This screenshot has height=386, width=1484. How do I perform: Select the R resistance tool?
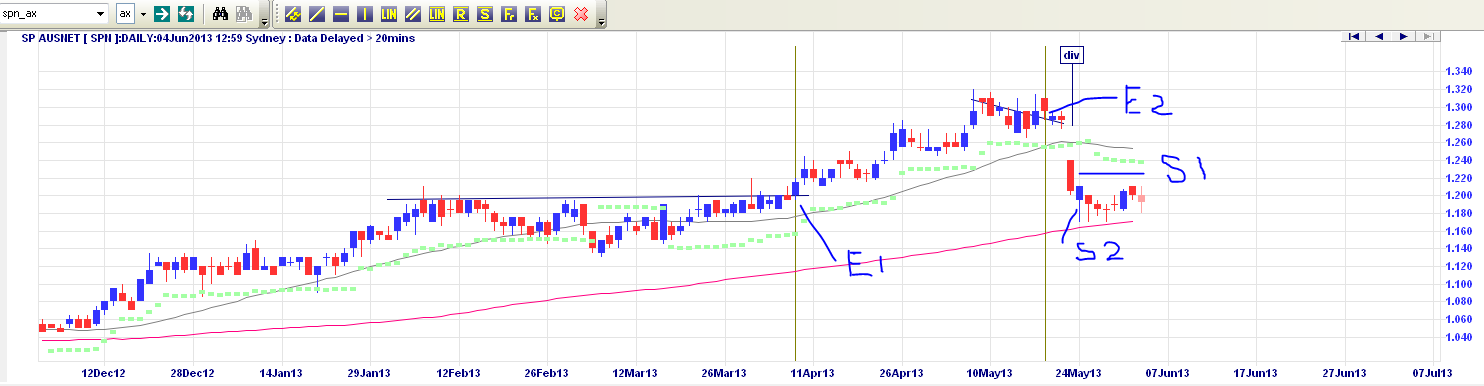point(460,14)
